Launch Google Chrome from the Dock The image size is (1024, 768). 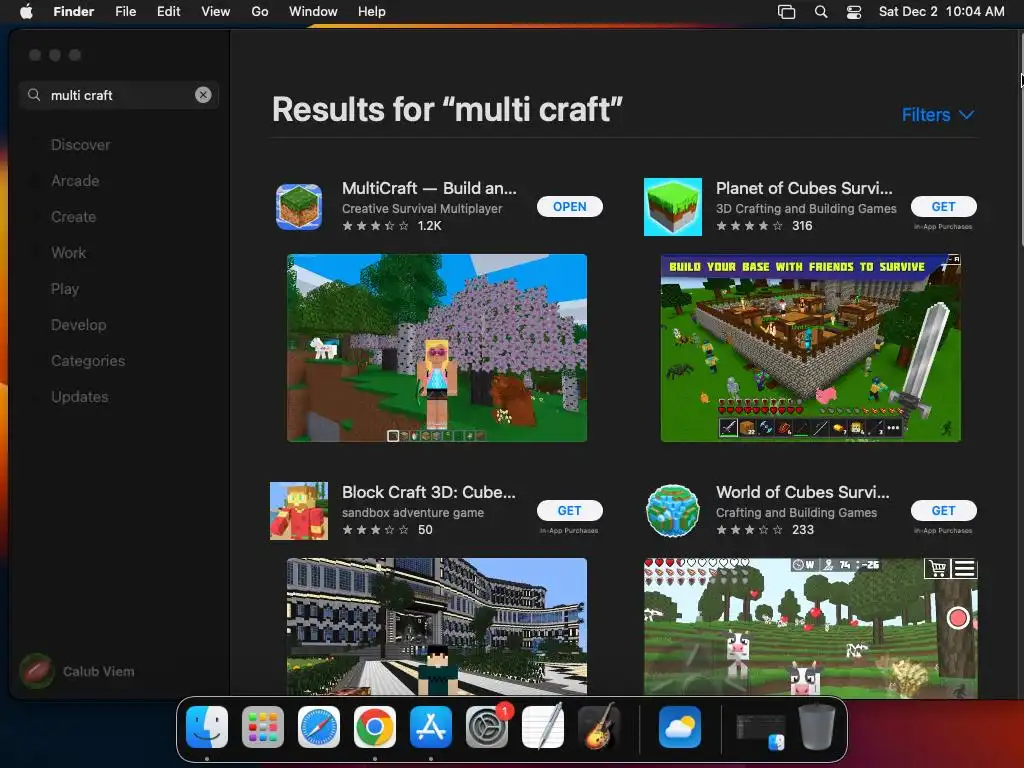pyautogui.click(x=375, y=727)
